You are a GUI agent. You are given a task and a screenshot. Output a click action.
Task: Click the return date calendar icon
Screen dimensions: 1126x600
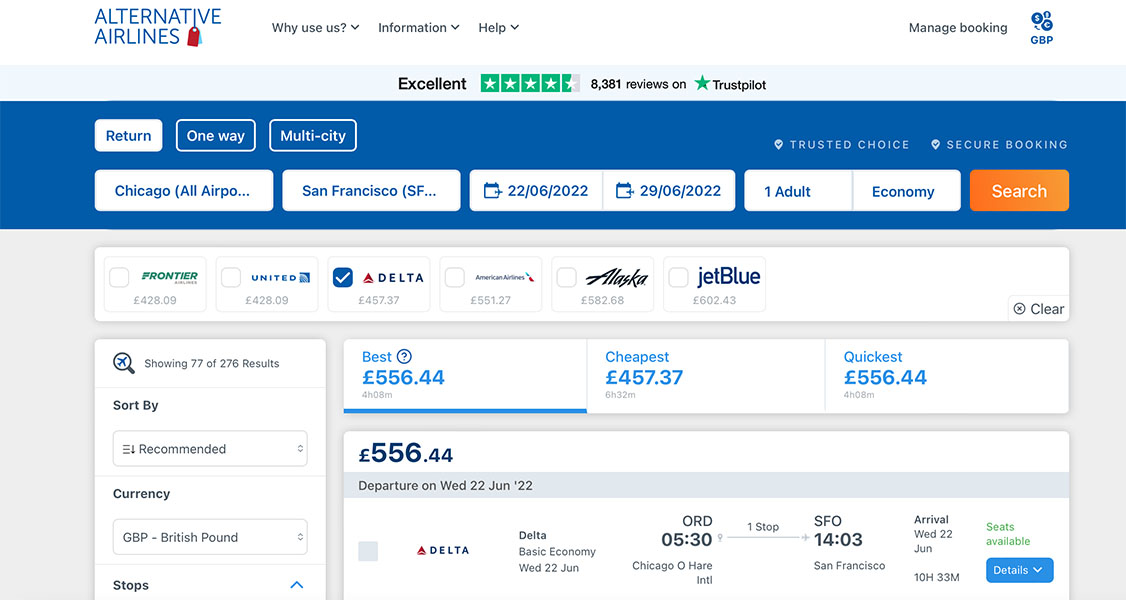[625, 190]
